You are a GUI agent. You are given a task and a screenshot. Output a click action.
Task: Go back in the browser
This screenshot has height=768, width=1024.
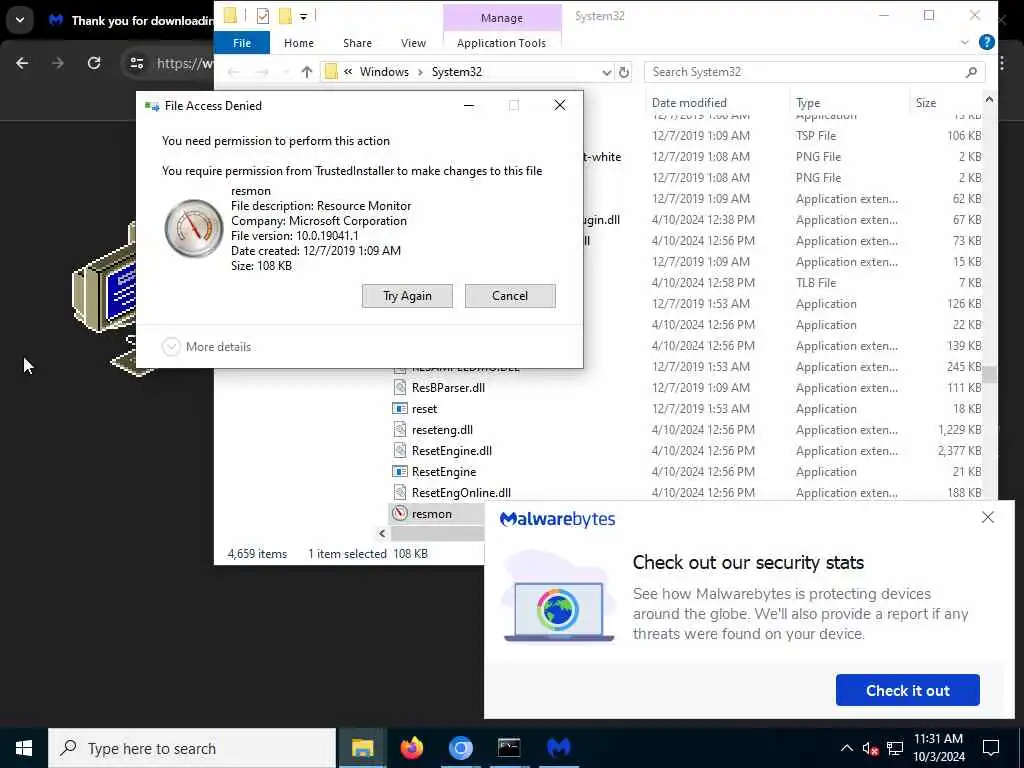[x=22, y=63]
